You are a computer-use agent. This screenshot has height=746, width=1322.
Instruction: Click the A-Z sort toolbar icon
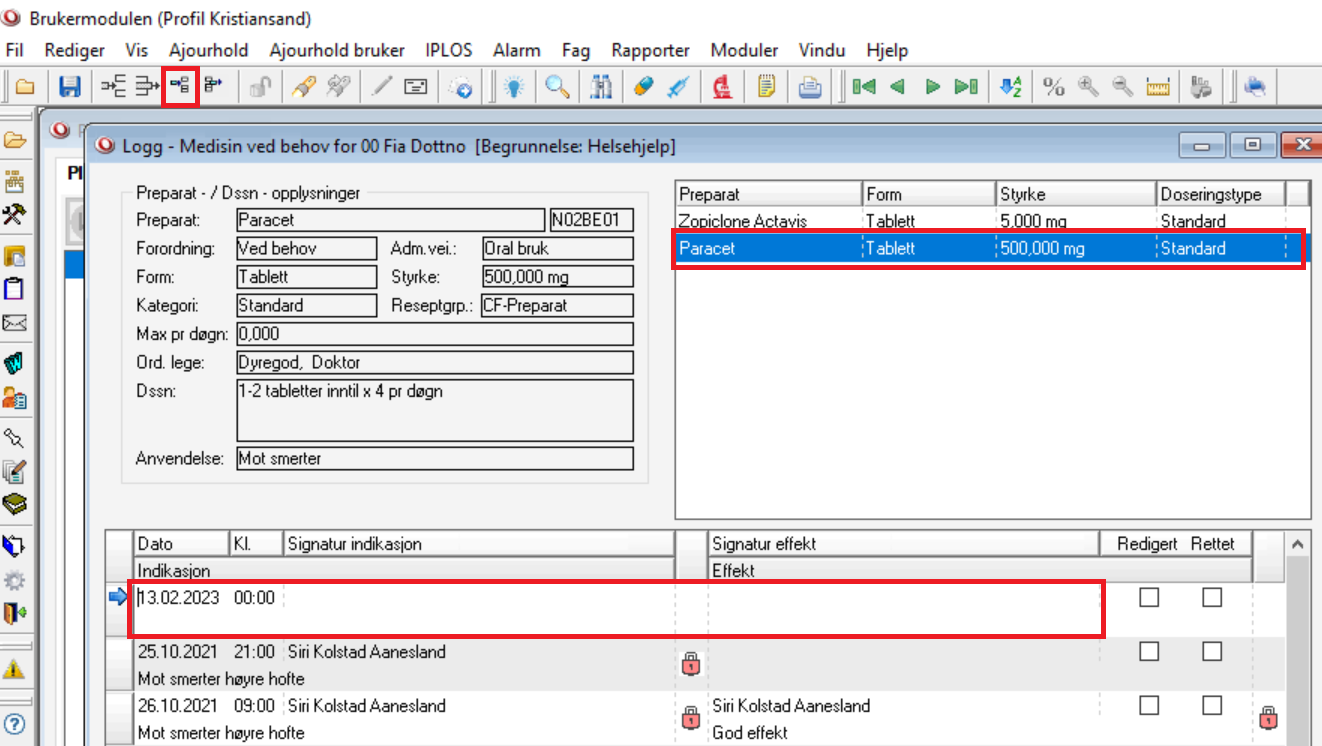1011,87
